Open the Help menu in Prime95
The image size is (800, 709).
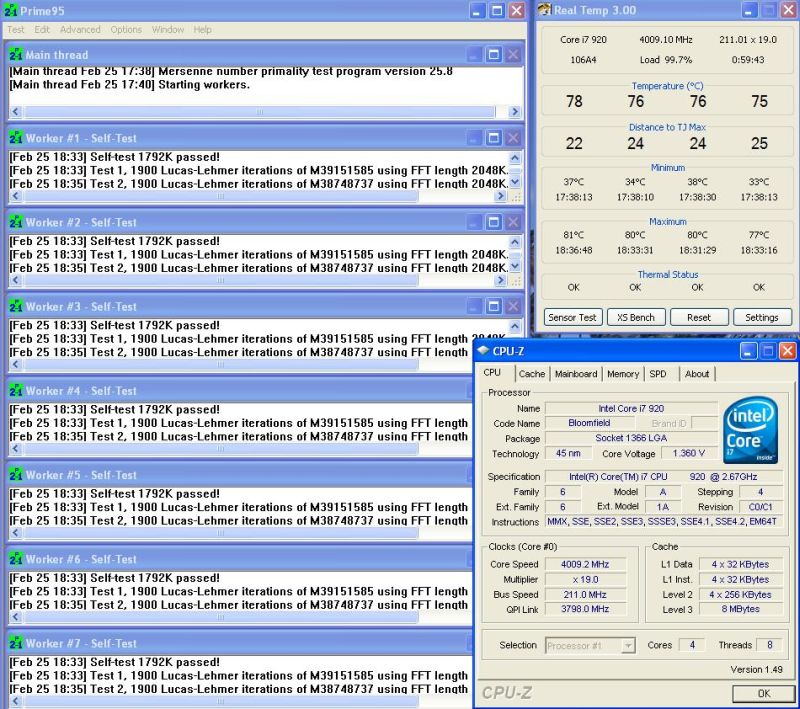[x=202, y=30]
